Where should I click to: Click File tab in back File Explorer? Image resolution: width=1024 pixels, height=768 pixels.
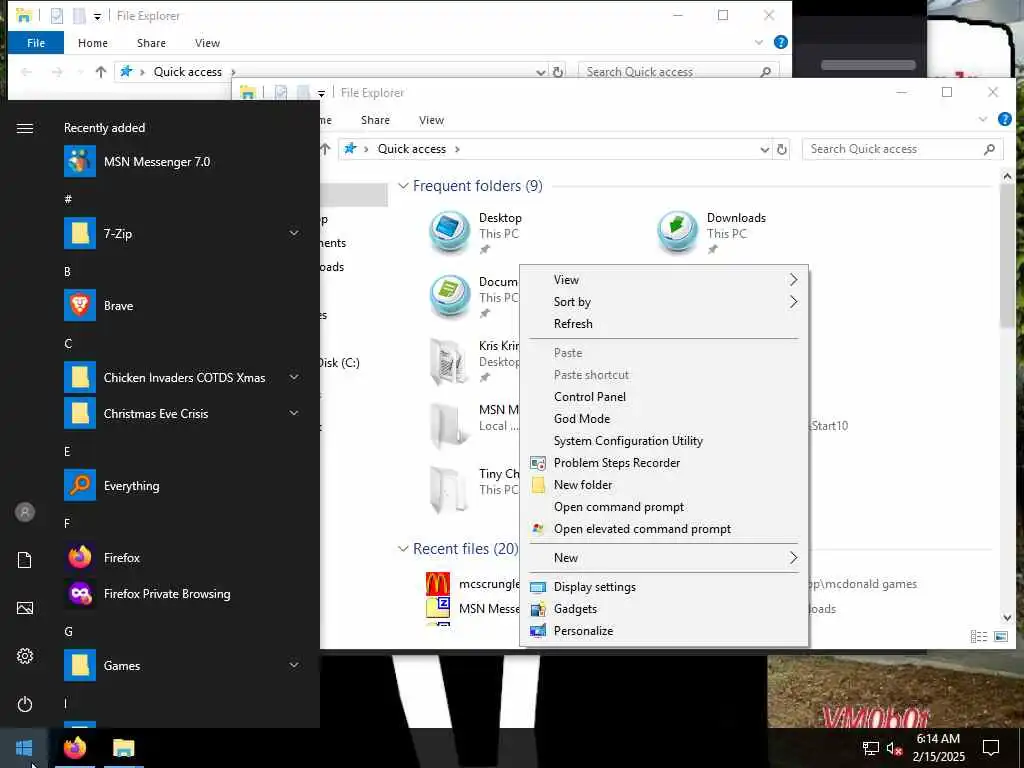pyautogui.click(x=36, y=43)
